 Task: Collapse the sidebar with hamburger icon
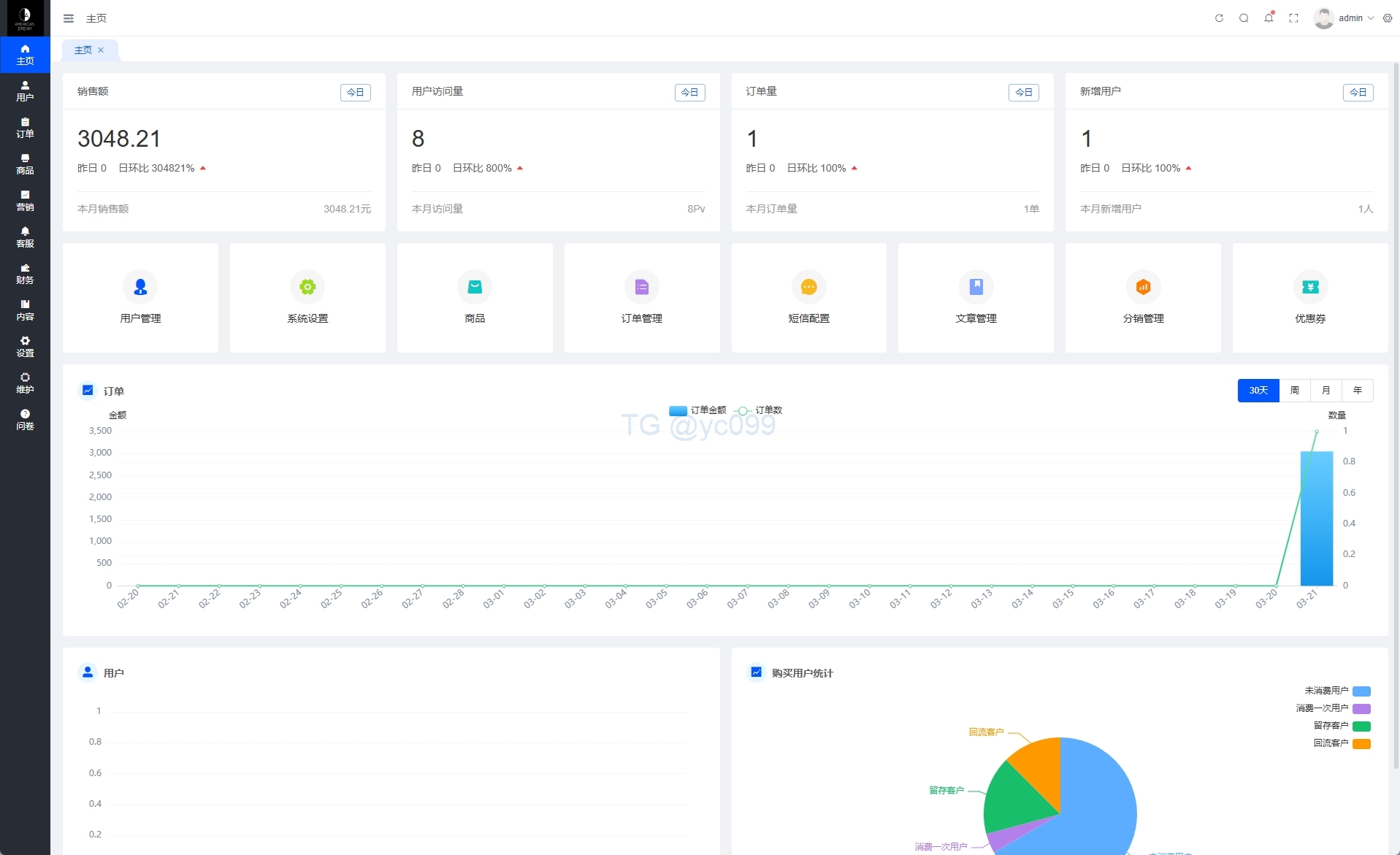[69, 18]
